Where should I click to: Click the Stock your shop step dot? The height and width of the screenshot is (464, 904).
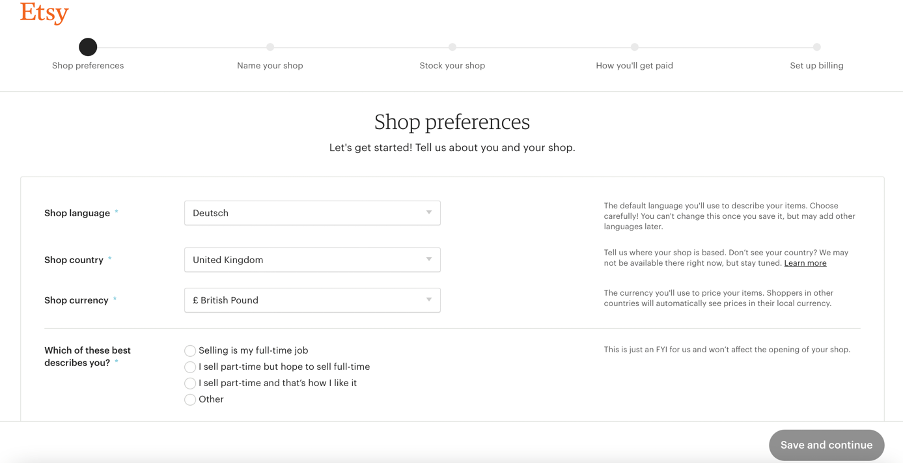(452, 46)
